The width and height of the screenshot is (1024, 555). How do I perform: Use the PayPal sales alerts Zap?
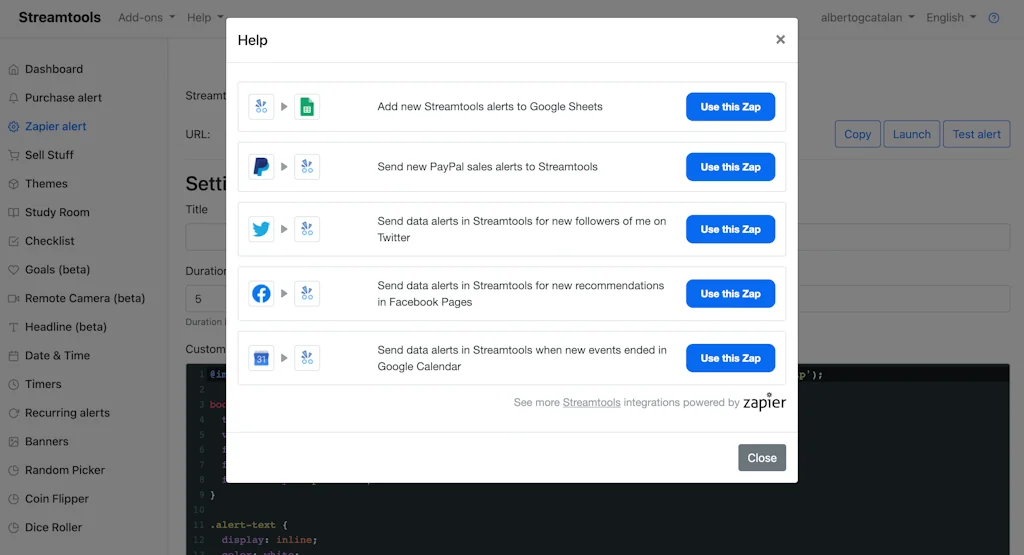click(x=730, y=166)
